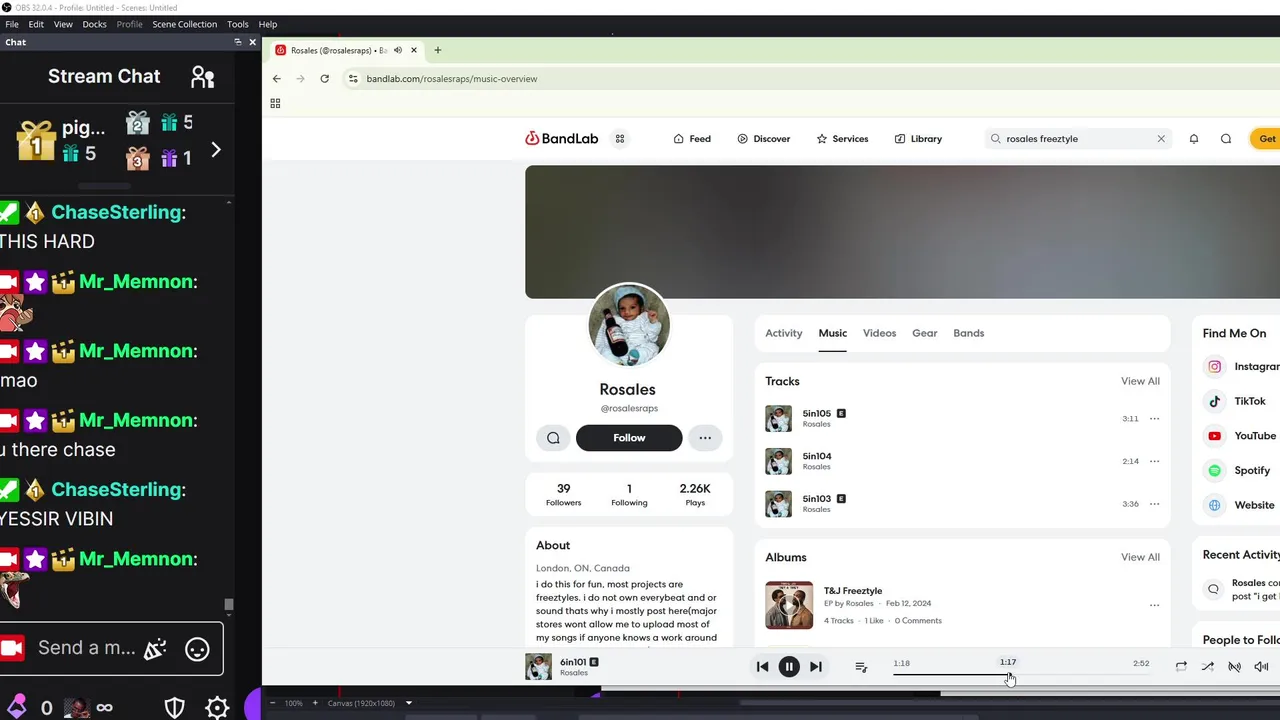Screen dimensions: 1280x720
Task: Switch to the Bands tab
Action: point(969,333)
